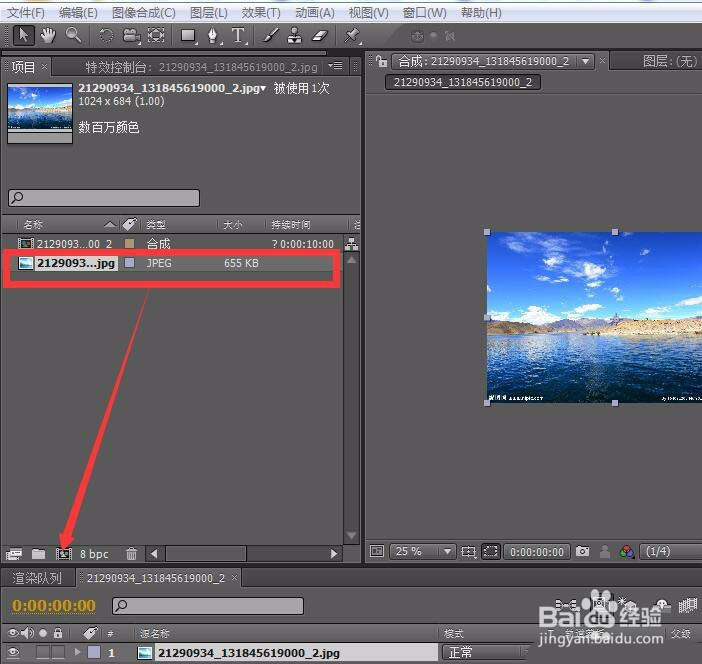Select the Brush tool
The width and height of the screenshot is (702, 664).
[x=270, y=35]
